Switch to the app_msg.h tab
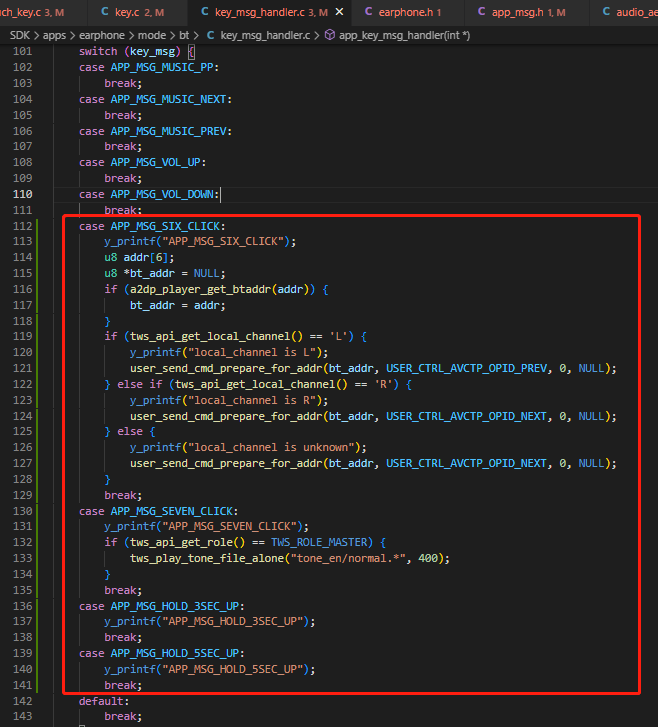 pos(528,12)
